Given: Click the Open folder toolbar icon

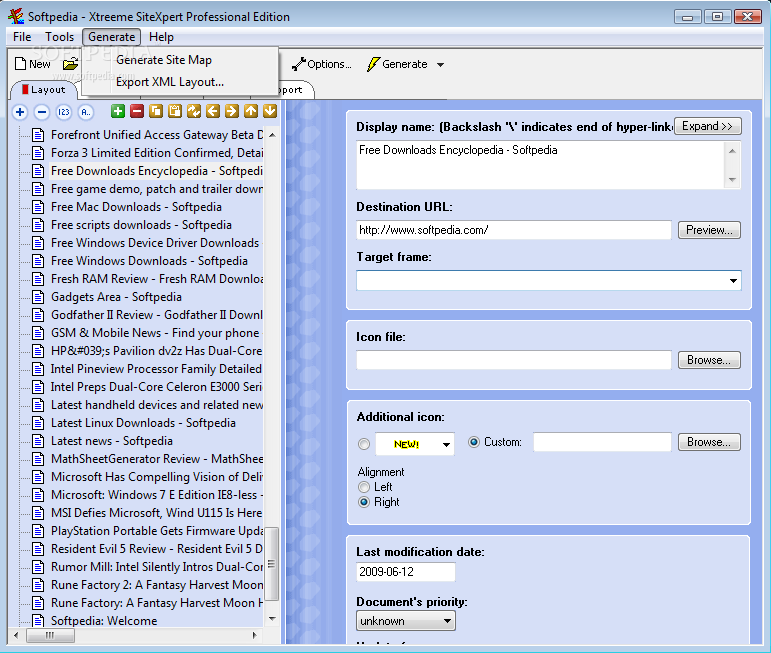Looking at the screenshot, I should (70, 64).
